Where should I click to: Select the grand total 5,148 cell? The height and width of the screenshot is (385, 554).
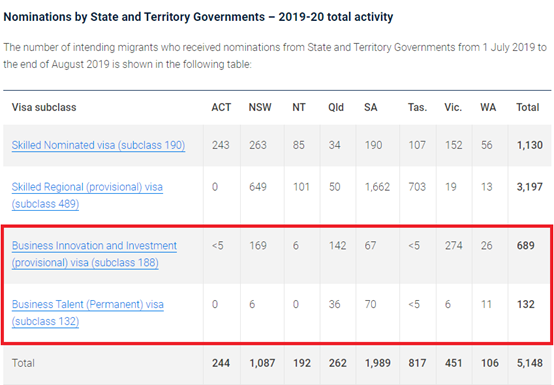[x=530, y=363]
